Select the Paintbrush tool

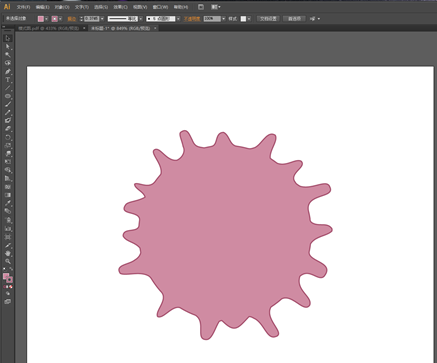[x=8, y=104]
